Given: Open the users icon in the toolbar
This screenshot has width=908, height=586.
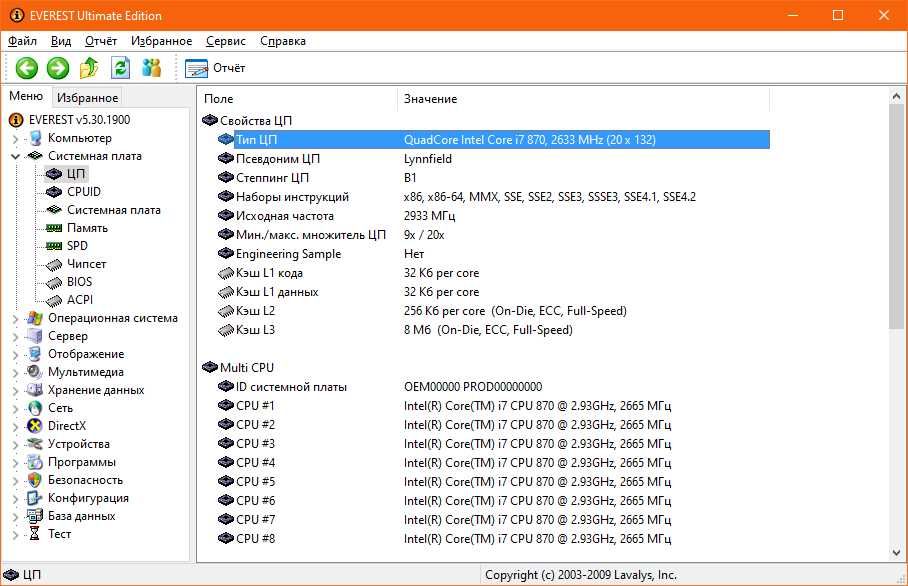Looking at the screenshot, I should click(x=152, y=68).
